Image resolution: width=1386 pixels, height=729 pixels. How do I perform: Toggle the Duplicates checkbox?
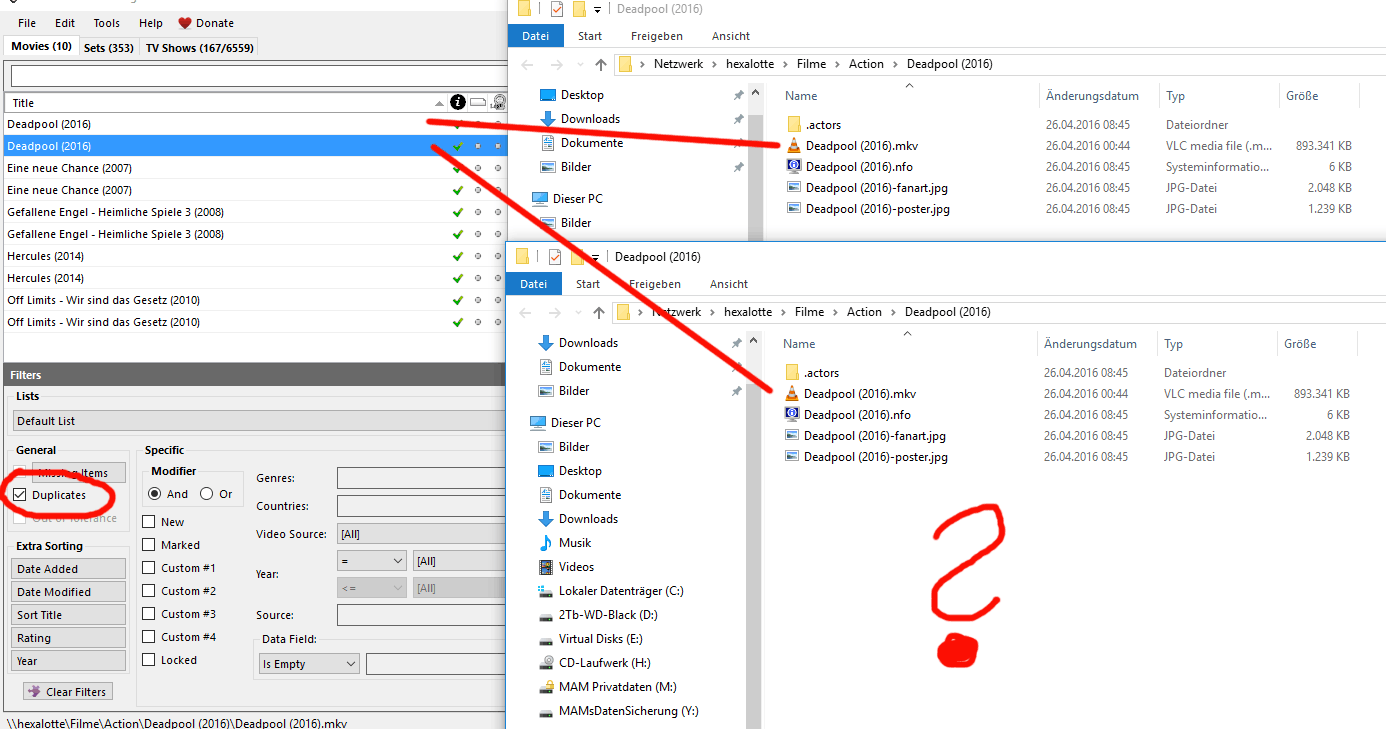pos(19,495)
